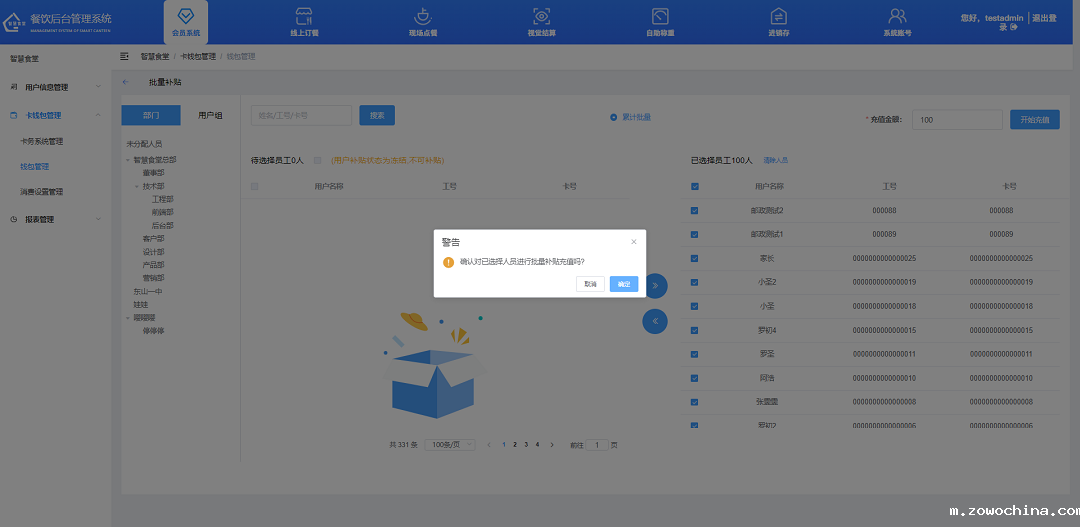Confirm the warning with 确定 button
The image size is (1080, 527).
click(x=624, y=284)
